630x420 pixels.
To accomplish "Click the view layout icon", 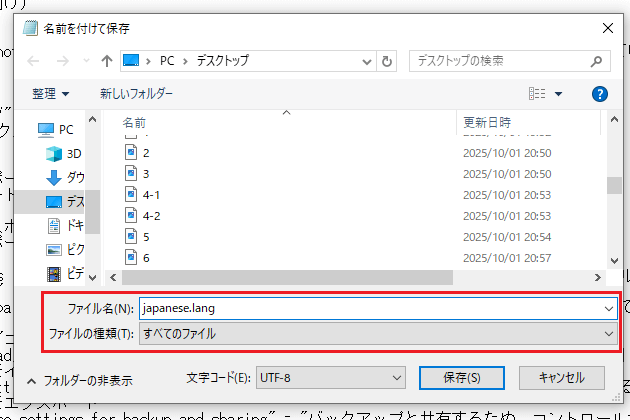I will 537,94.
